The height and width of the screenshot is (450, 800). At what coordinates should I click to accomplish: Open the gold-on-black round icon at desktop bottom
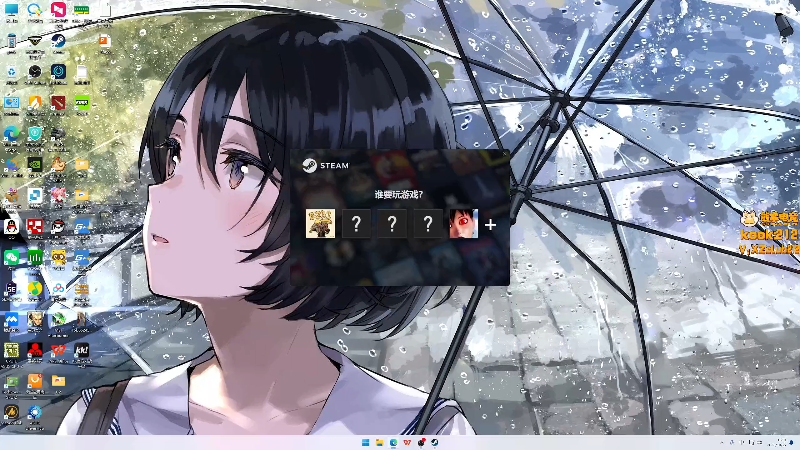[11, 412]
